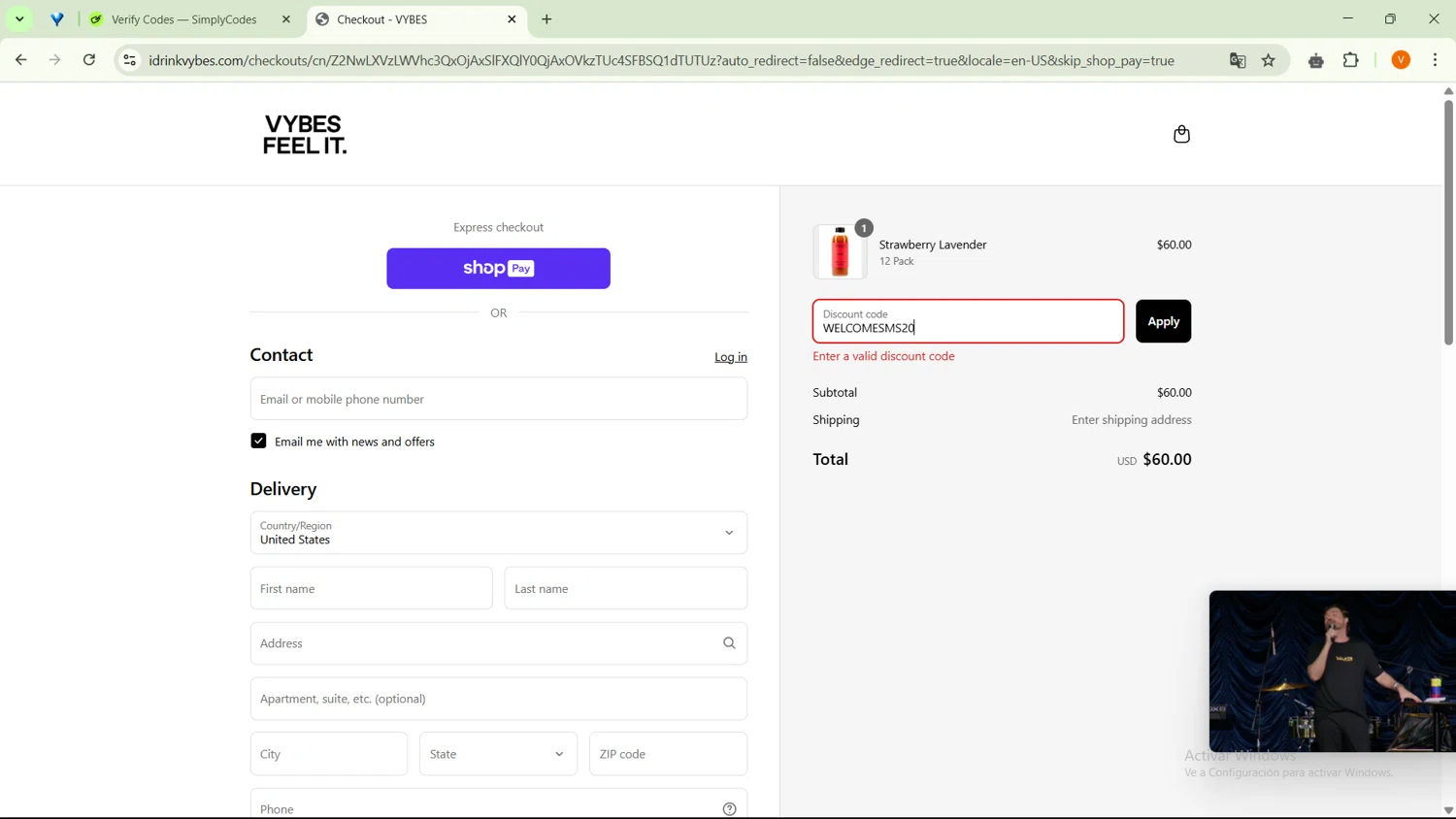Open the tab search dropdown arrow
Viewport: 1456px width, 819px height.
[19, 19]
